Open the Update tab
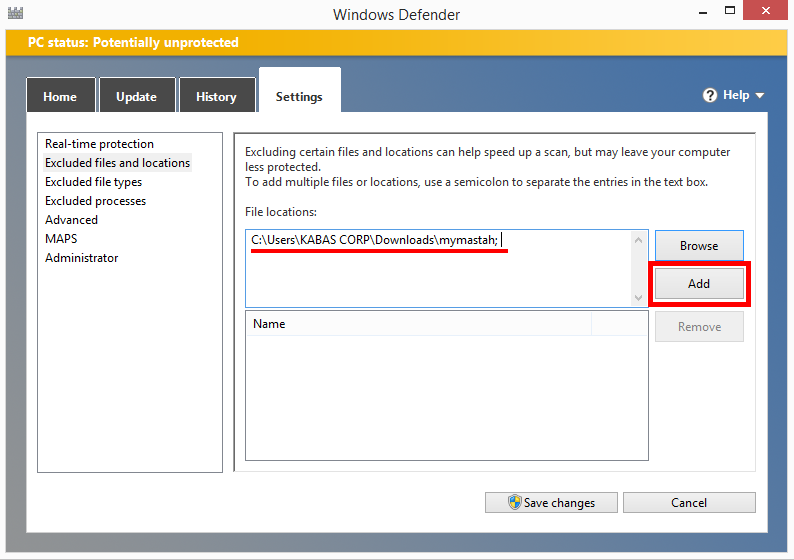 tap(137, 96)
